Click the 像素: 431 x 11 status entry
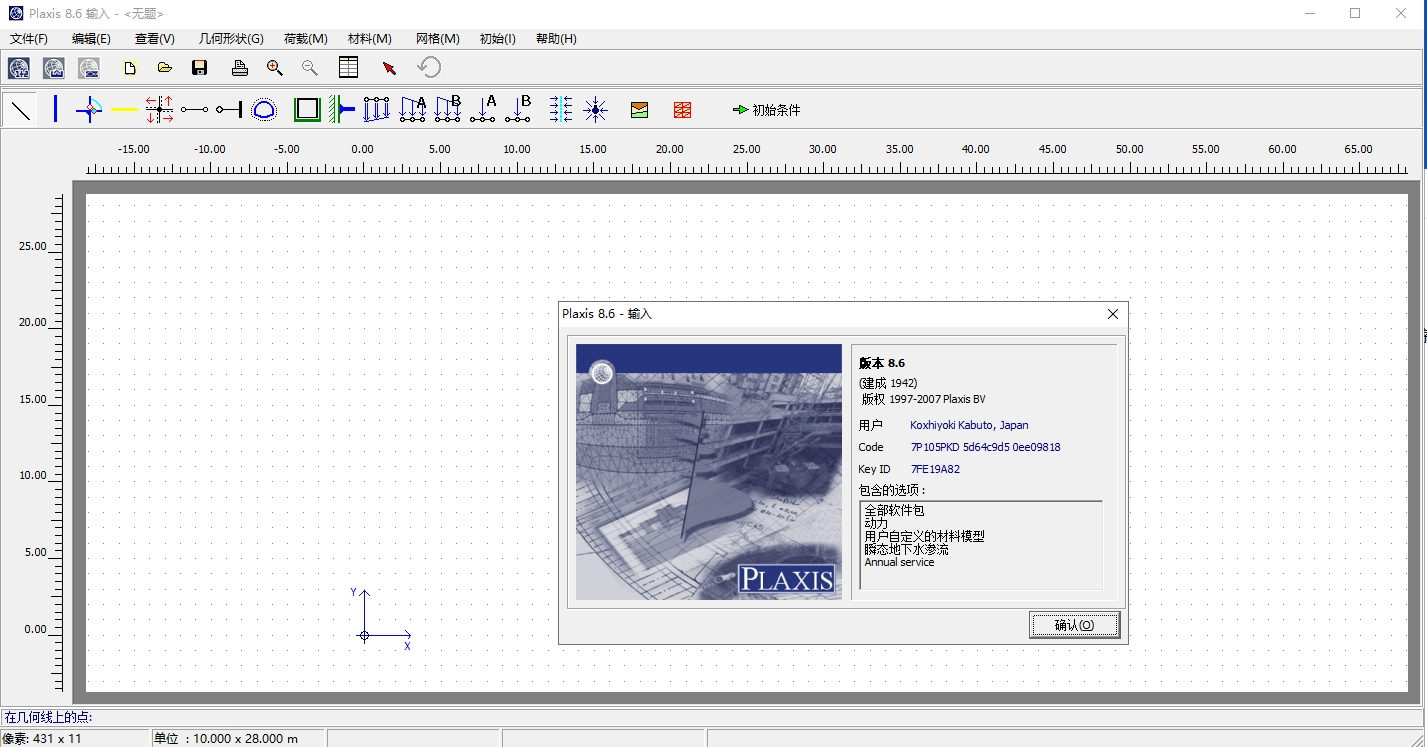 (42, 738)
